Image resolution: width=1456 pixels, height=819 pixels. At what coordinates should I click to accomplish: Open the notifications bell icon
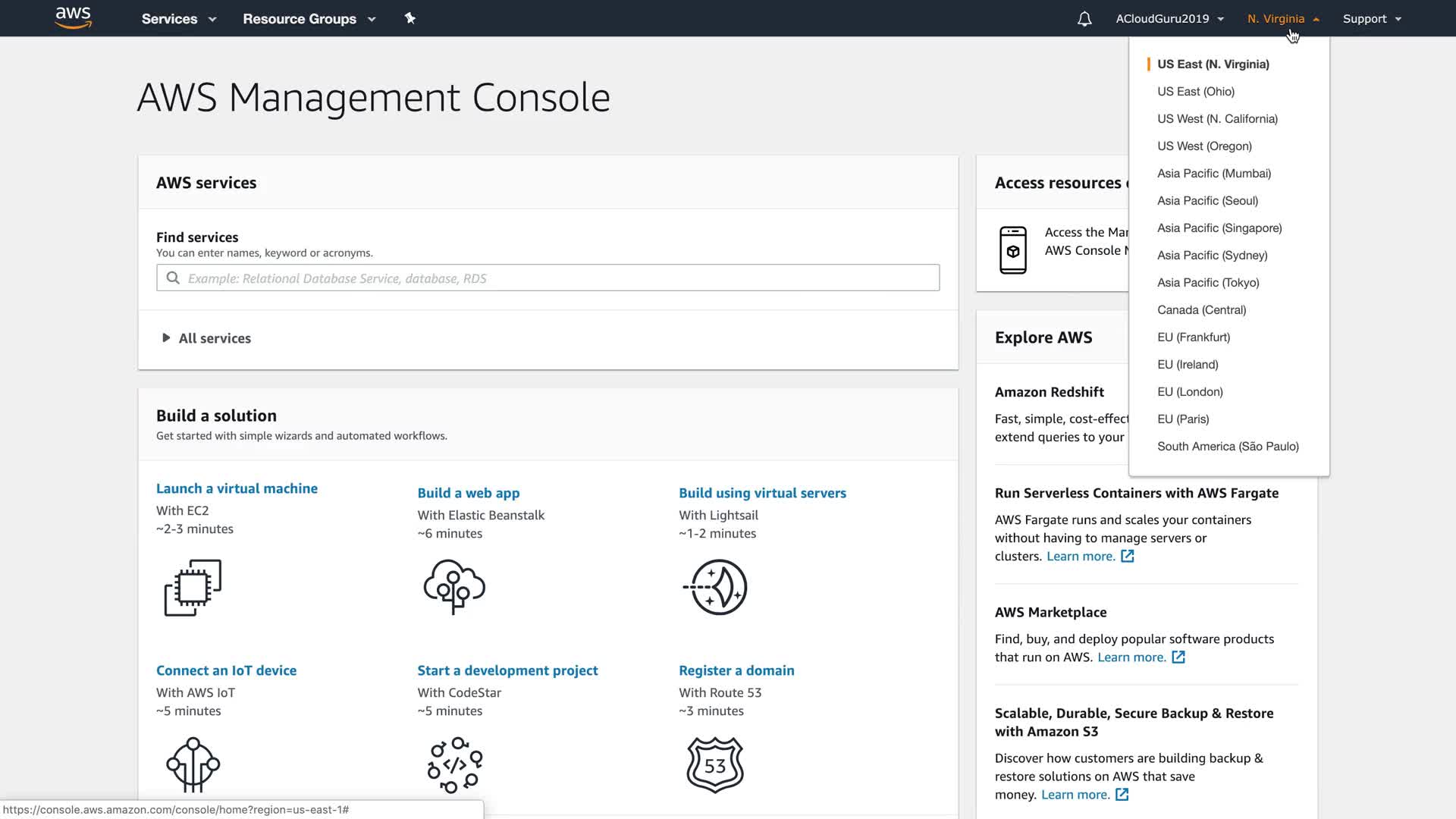tap(1084, 19)
